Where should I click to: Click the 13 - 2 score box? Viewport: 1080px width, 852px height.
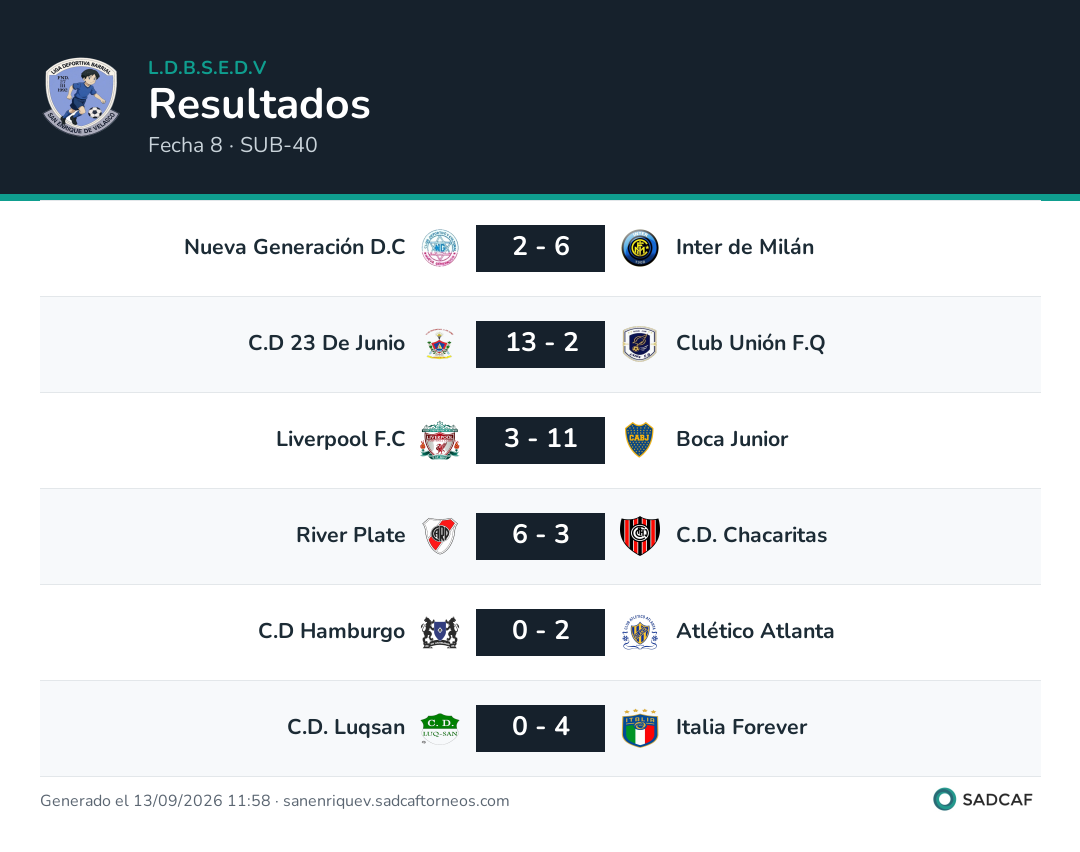[x=540, y=344]
